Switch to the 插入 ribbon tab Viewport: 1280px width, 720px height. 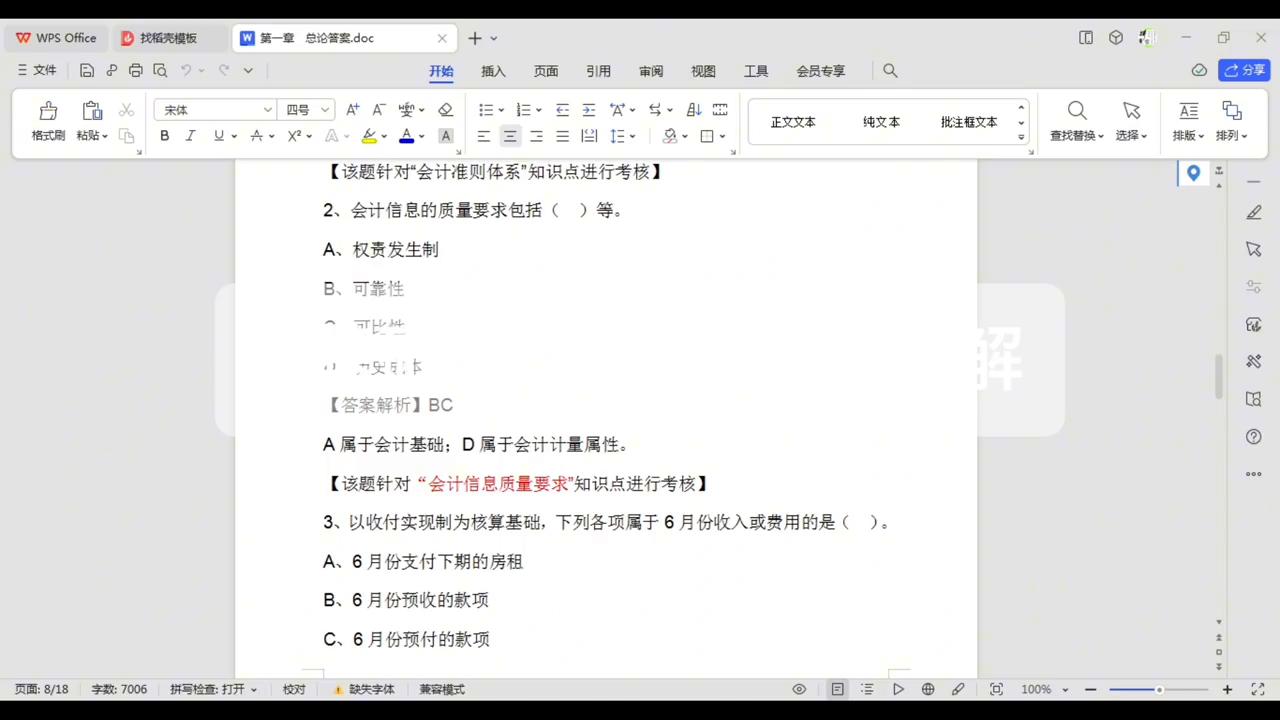493,70
